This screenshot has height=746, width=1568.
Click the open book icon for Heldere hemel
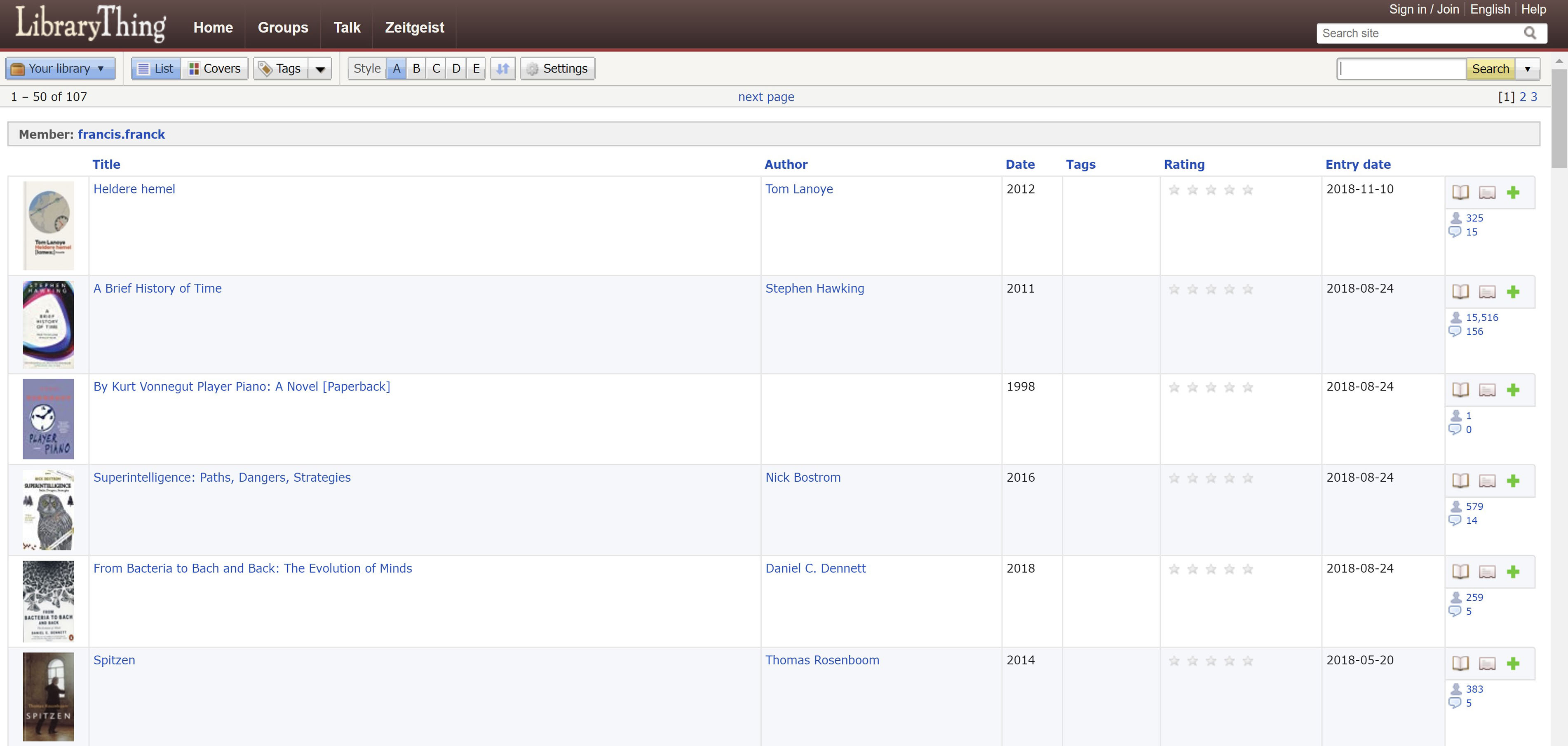coord(1460,193)
